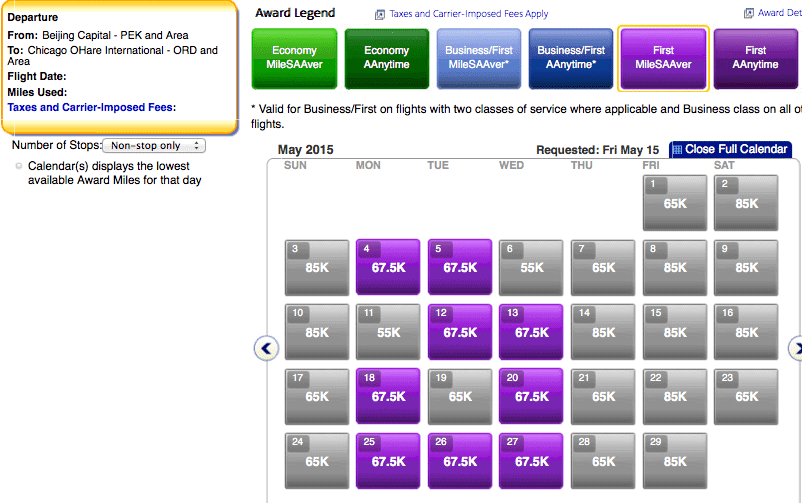
Task: Click the Award Details popup icon
Action: 749,13
